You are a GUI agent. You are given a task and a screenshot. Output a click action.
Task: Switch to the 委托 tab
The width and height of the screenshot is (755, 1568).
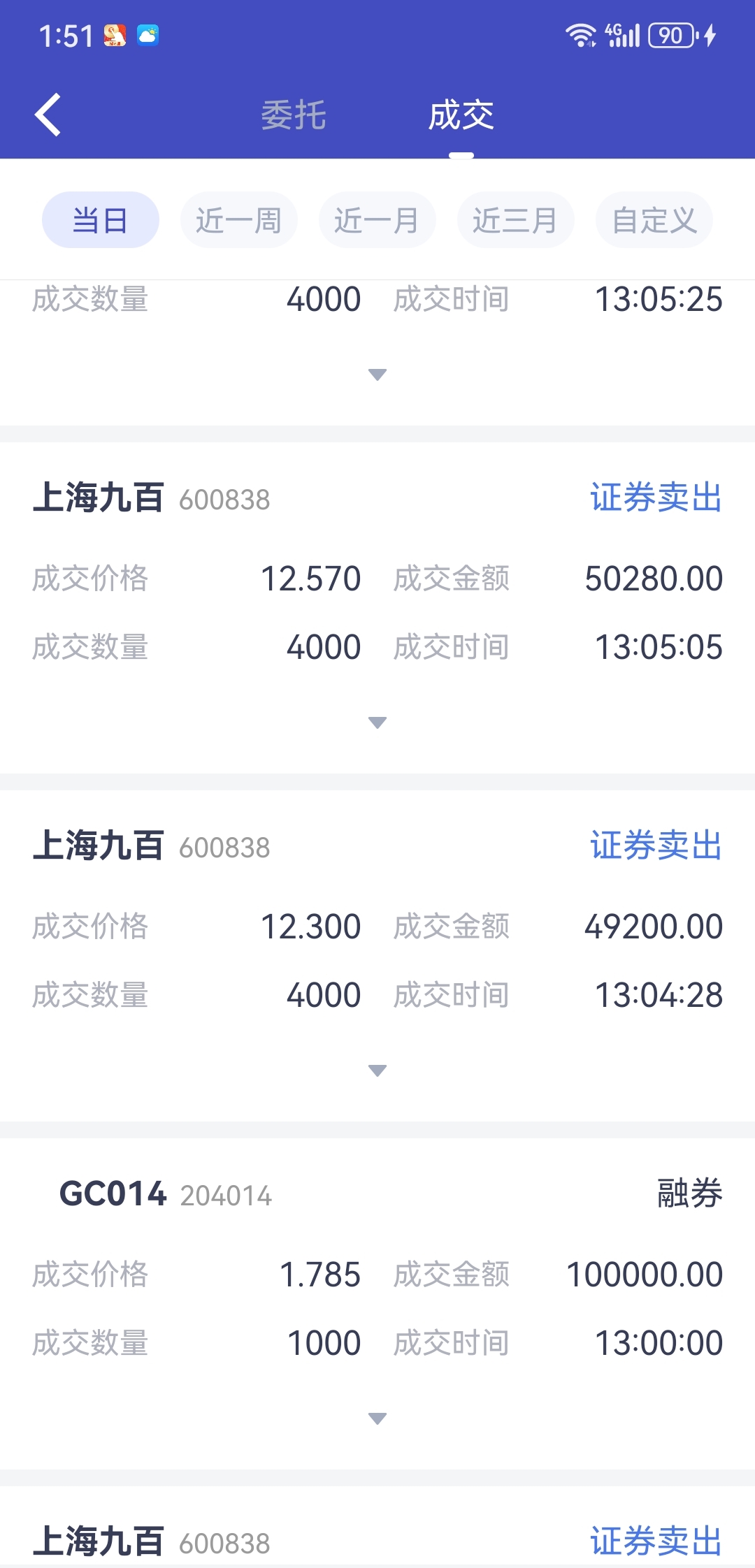[294, 115]
